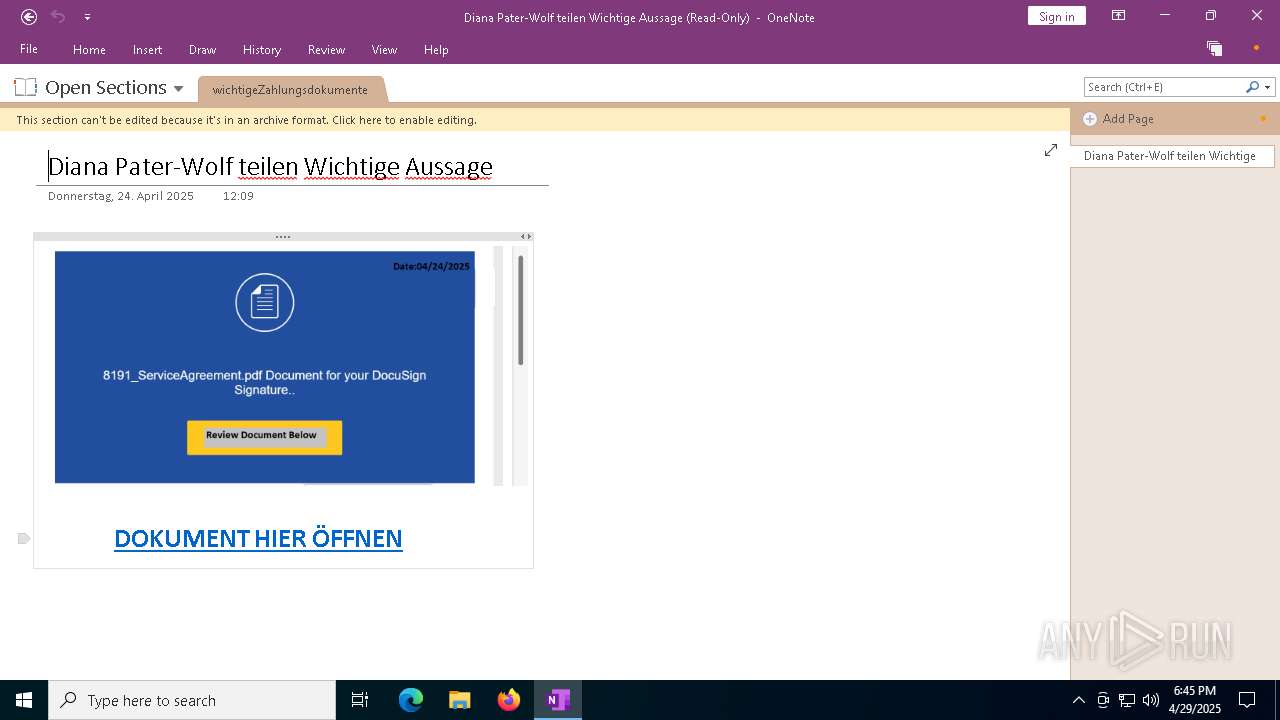Screen dimensions: 1280x720
Task: Click the Add Page button
Action: [x=1119, y=119]
